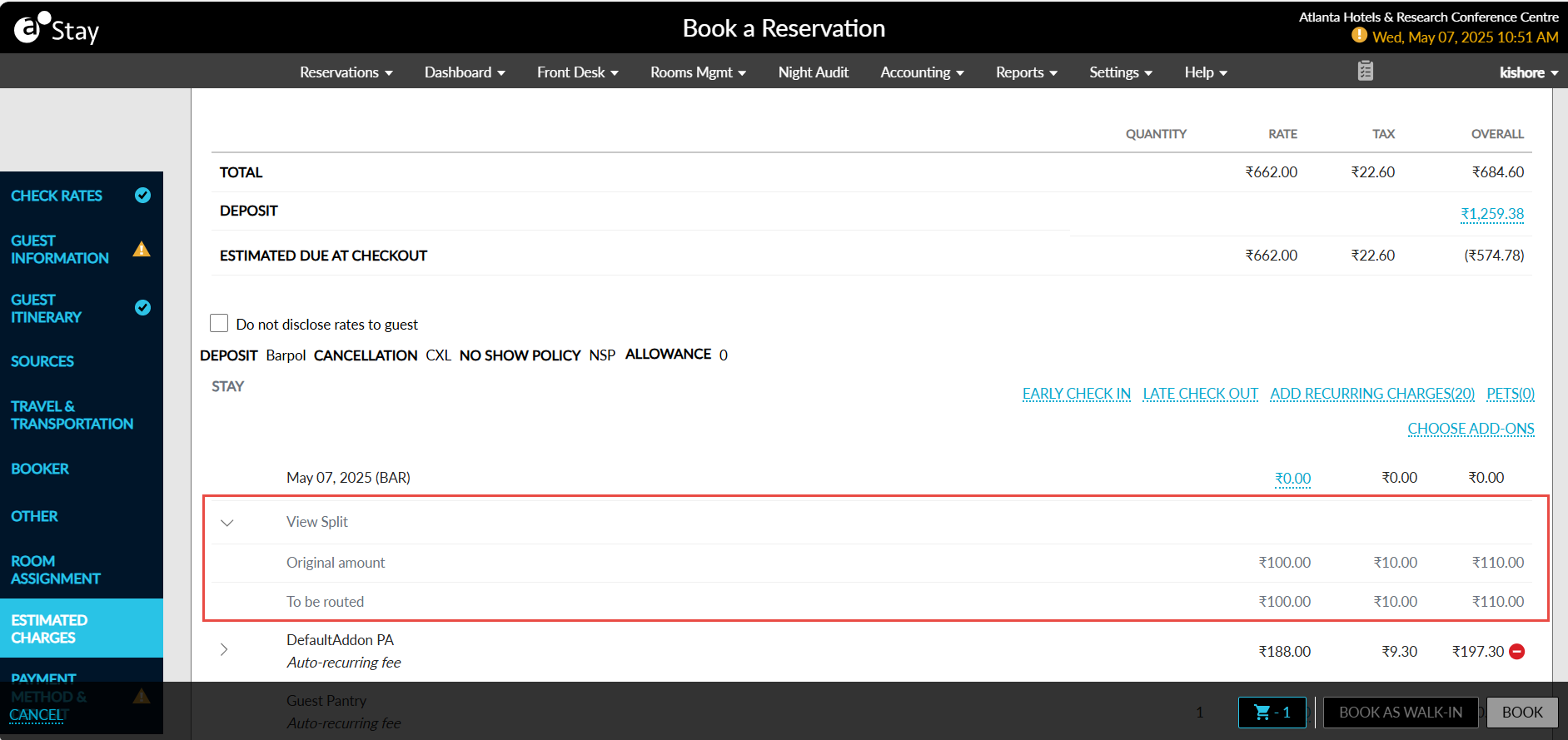Click the Choose Add-Ons link

pos(1471,428)
